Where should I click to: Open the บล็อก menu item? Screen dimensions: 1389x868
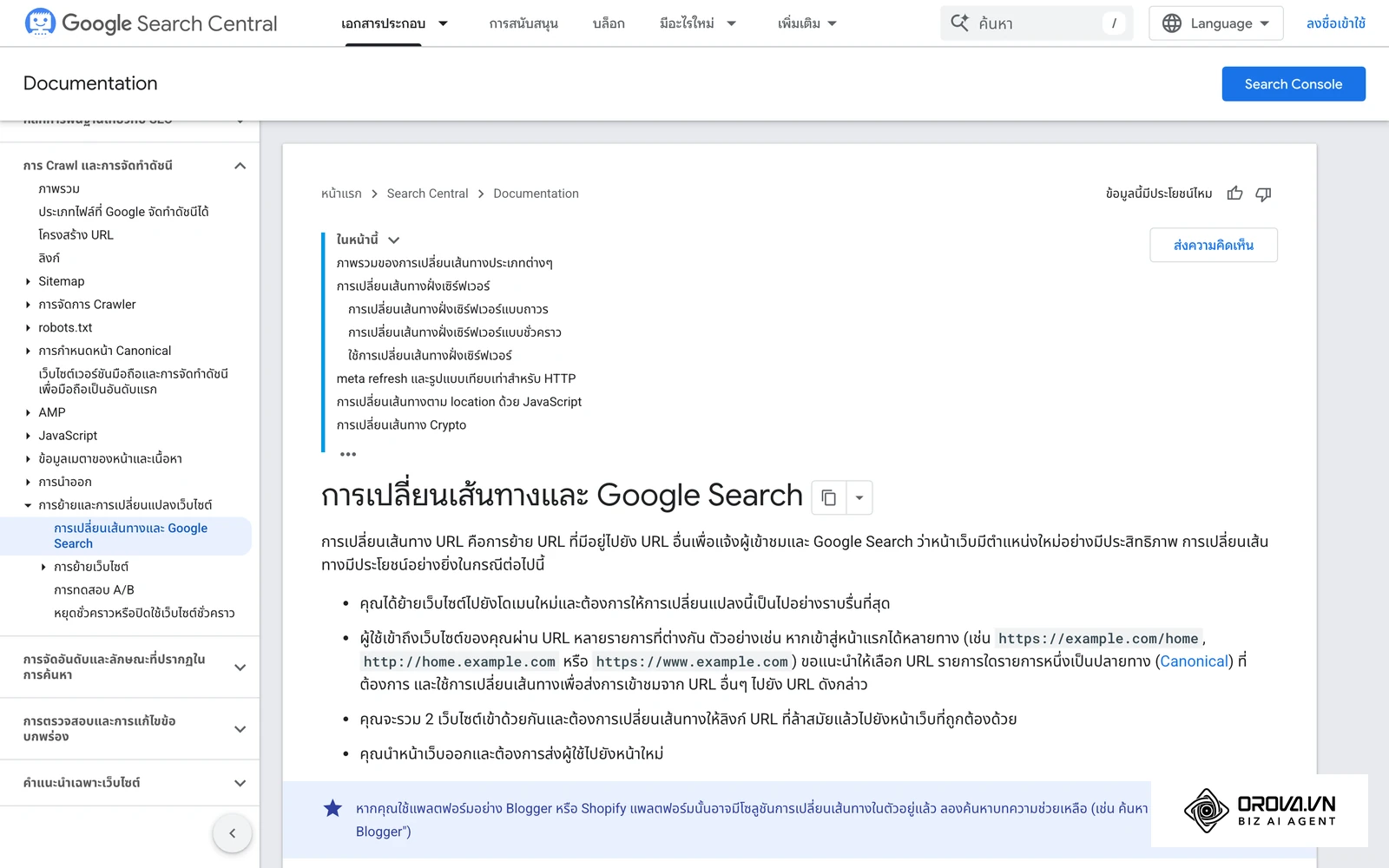[609, 23]
